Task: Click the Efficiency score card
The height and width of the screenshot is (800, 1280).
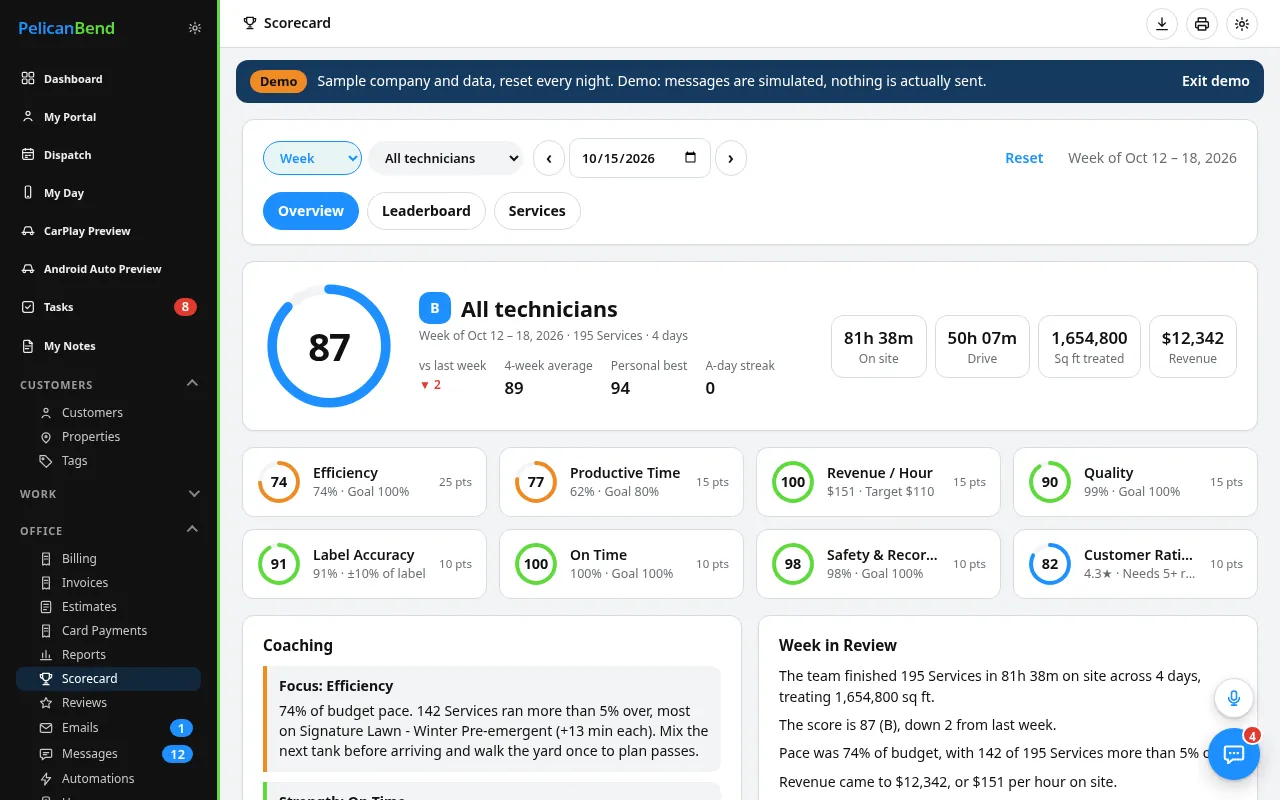Action: click(x=364, y=482)
